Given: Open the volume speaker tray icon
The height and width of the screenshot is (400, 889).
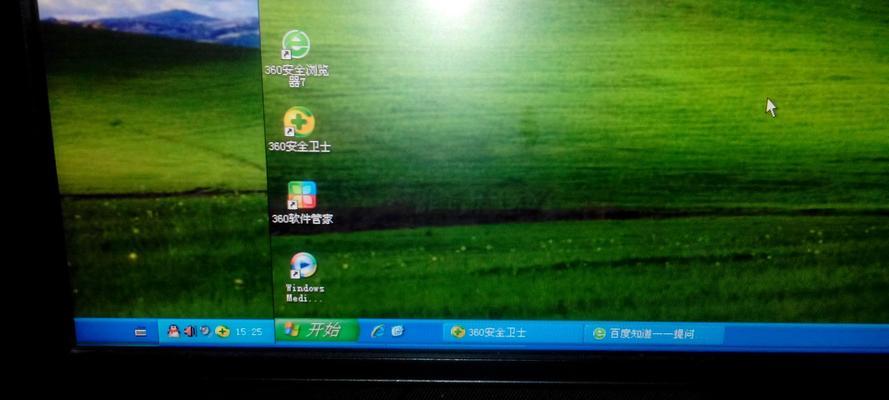Looking at the screenshot, I should click(190, 331).
